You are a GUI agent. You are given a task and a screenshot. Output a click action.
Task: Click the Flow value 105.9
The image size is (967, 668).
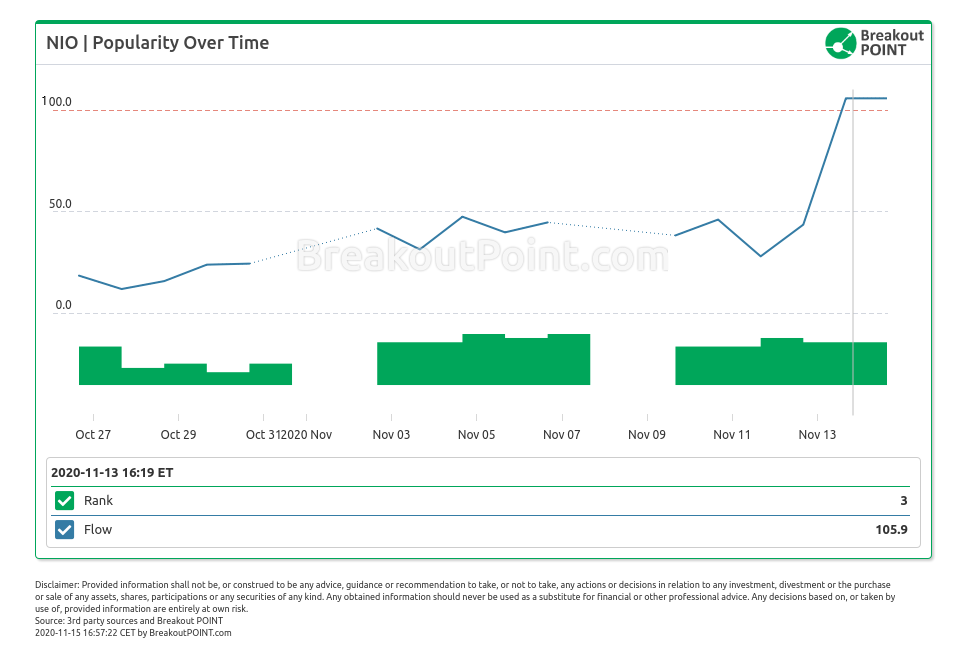click(891, 529)
